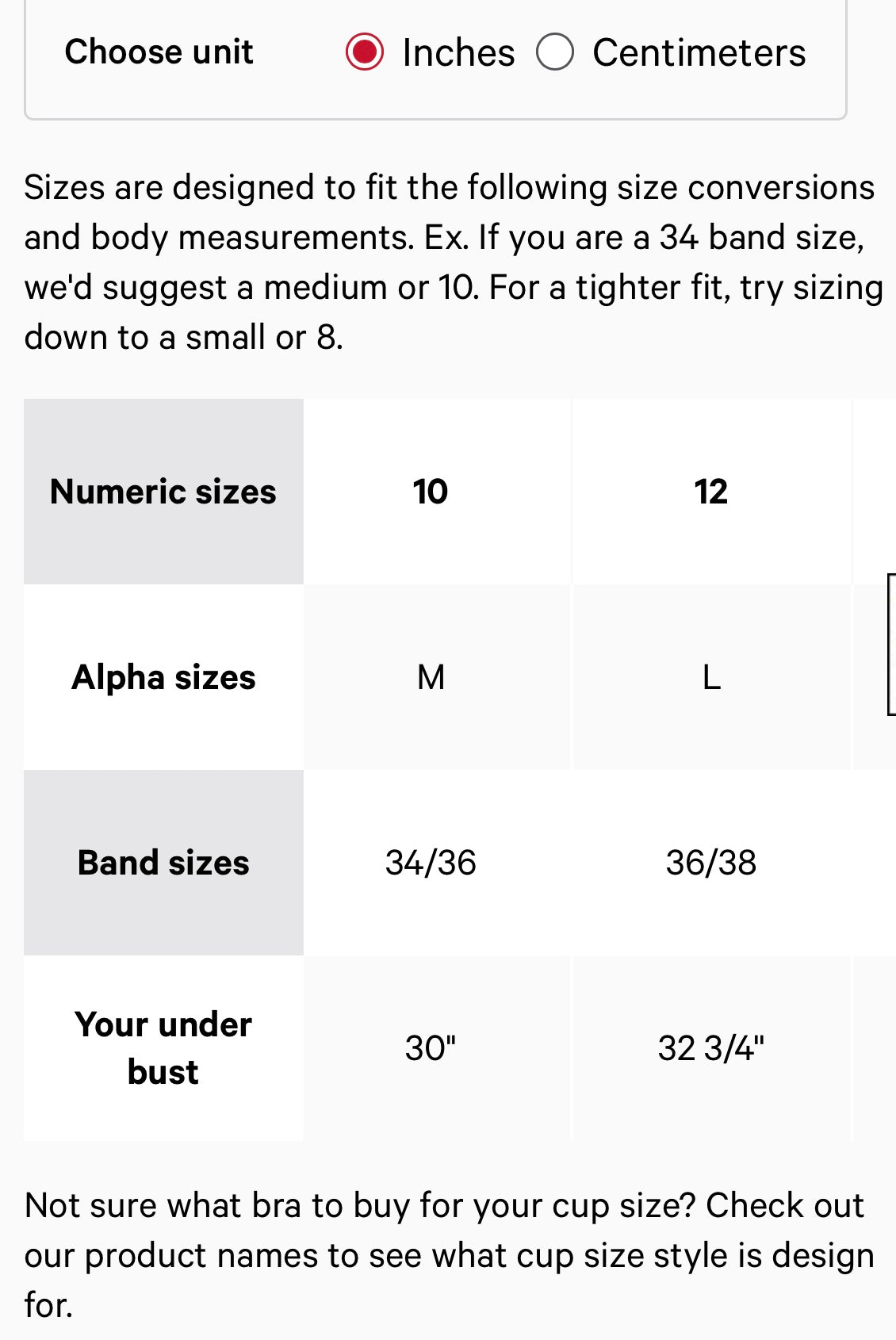Click the Inches label text
The image size is (896, 1340).
[458, 53]
